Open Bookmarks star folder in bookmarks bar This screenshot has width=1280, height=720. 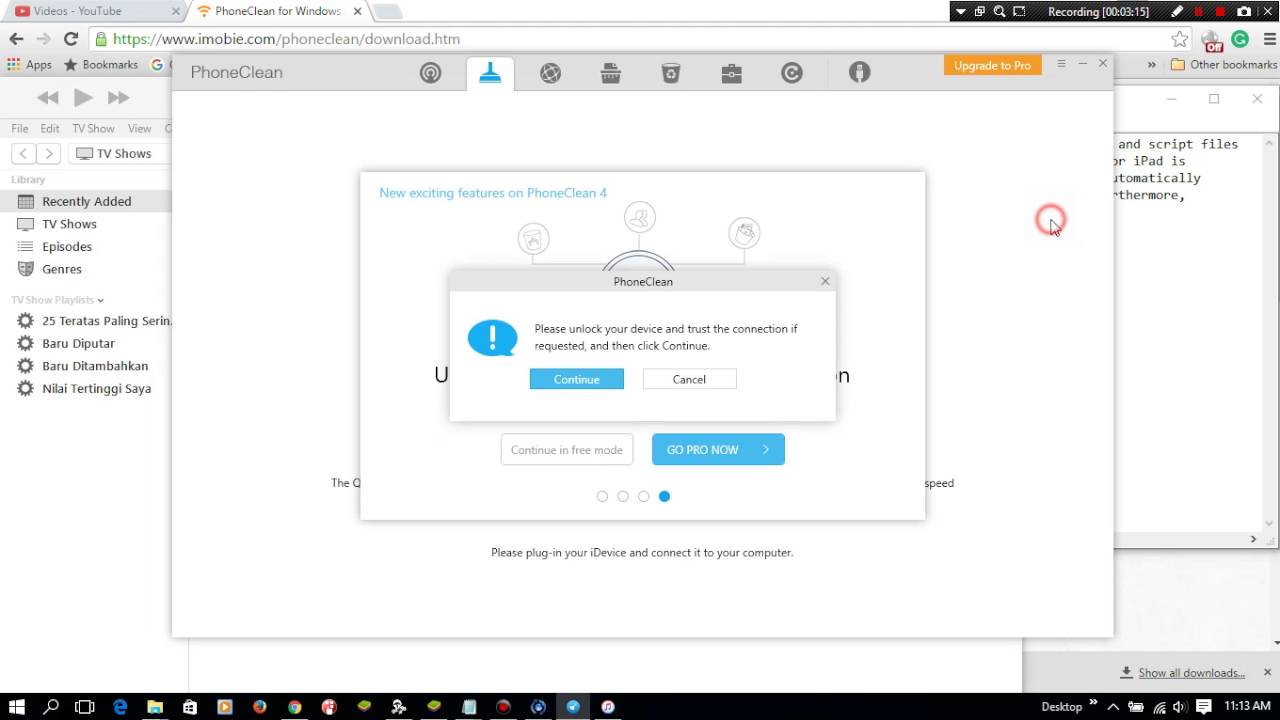pos(101,64)
